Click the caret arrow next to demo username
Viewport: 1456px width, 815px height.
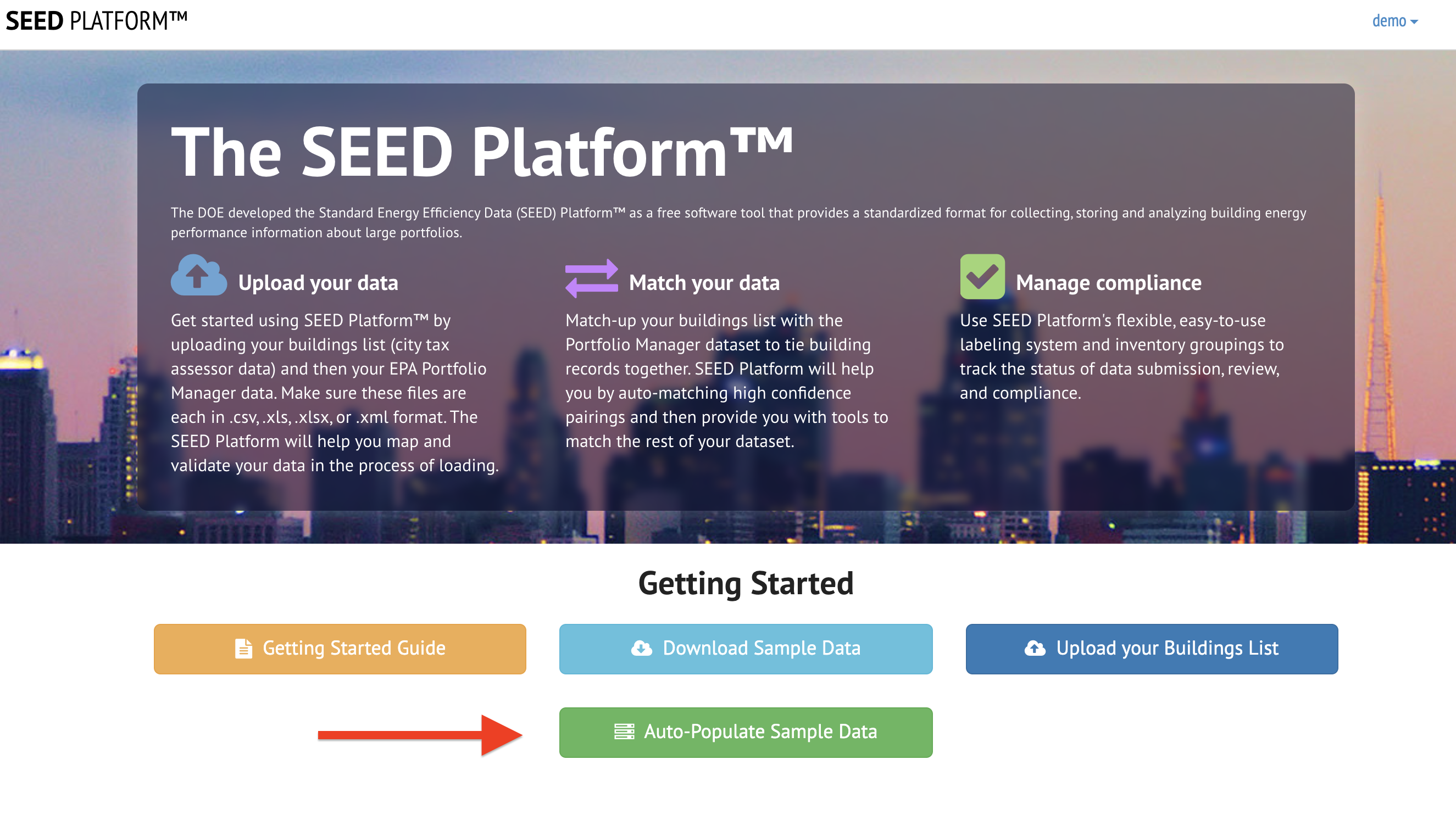tap(1415, 21)
